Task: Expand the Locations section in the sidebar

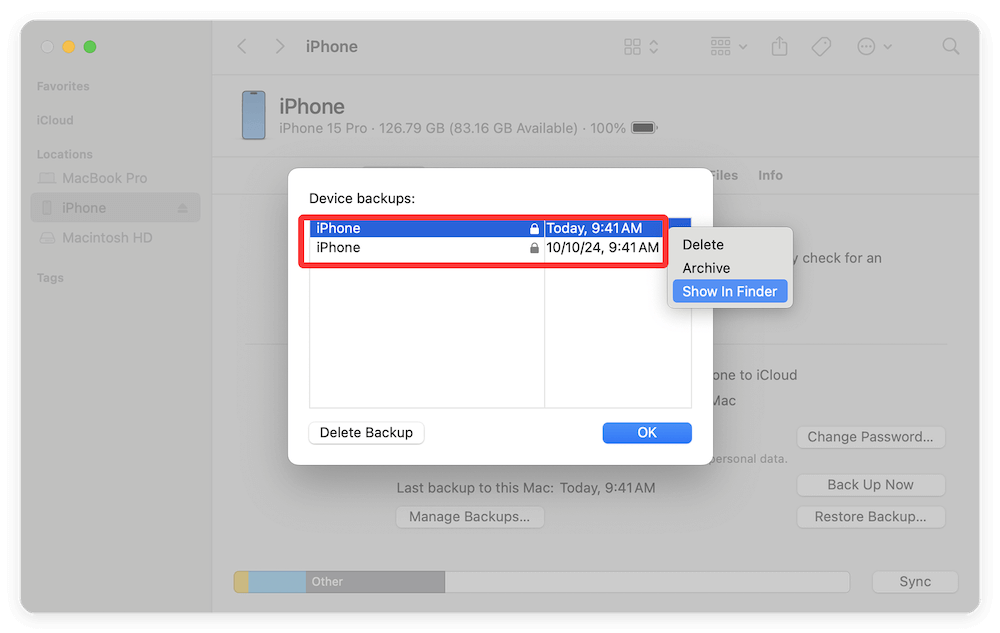Action: [x=63, y=153]
